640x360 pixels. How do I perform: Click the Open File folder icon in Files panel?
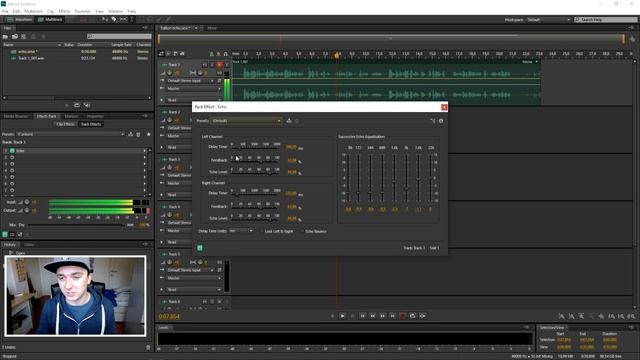click(5, 36)
